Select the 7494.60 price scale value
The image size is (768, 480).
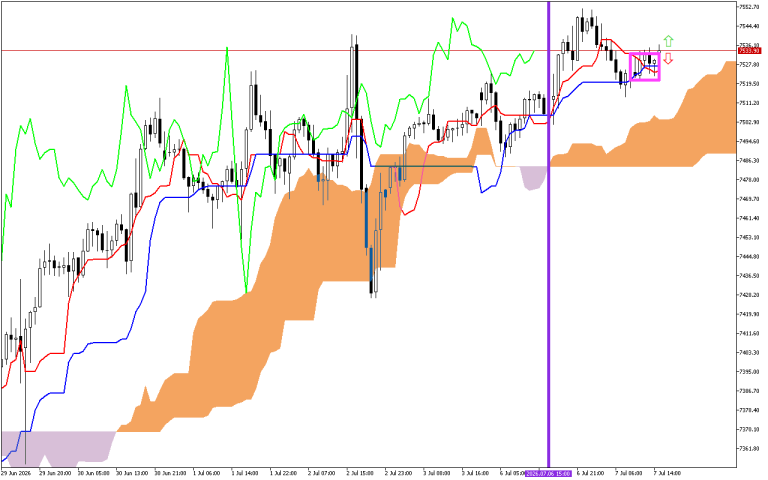click(x=749, y=142)
